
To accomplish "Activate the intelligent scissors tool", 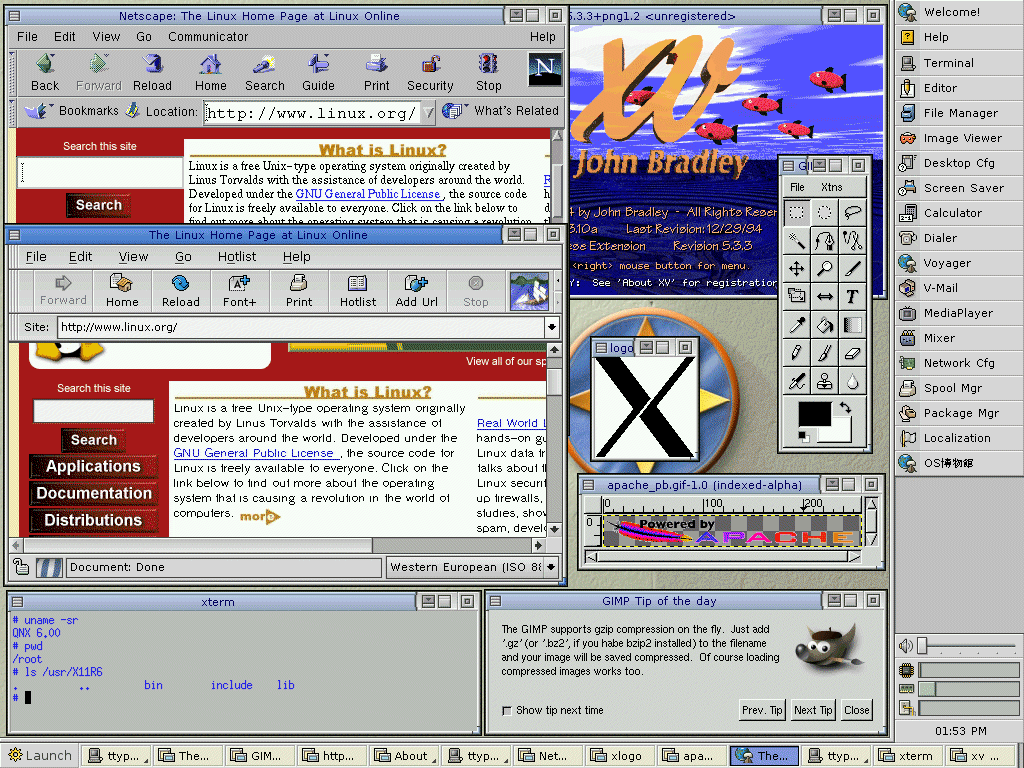I will pyautogui.click(x=852, y=240).
